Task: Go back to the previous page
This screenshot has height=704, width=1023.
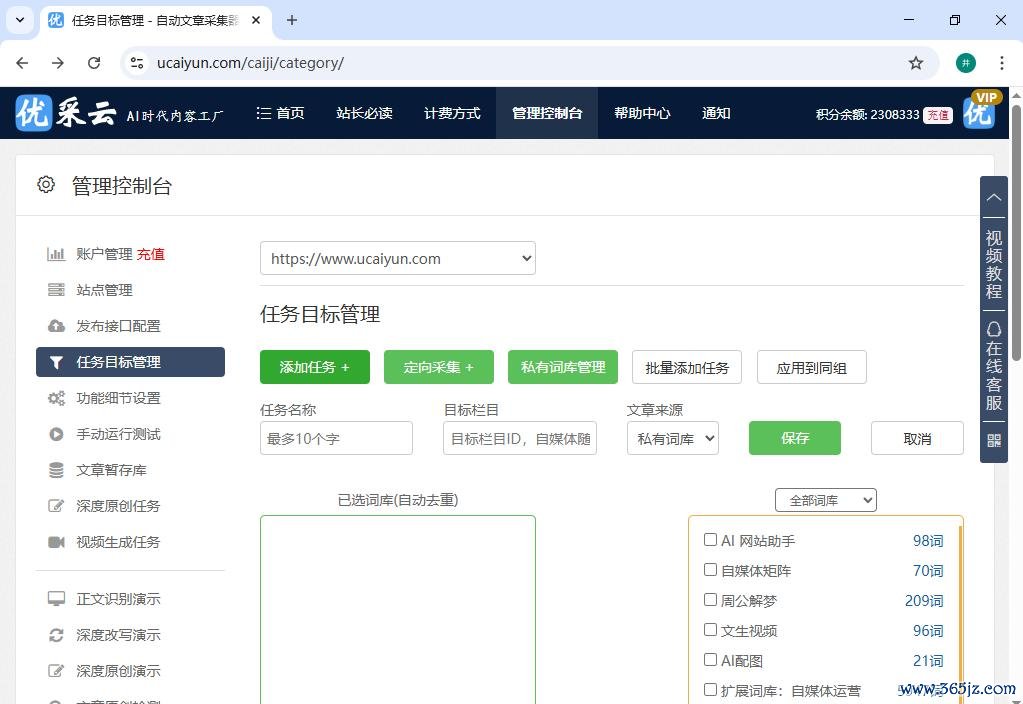Action: pyautogui.click(x=22, y=63)
